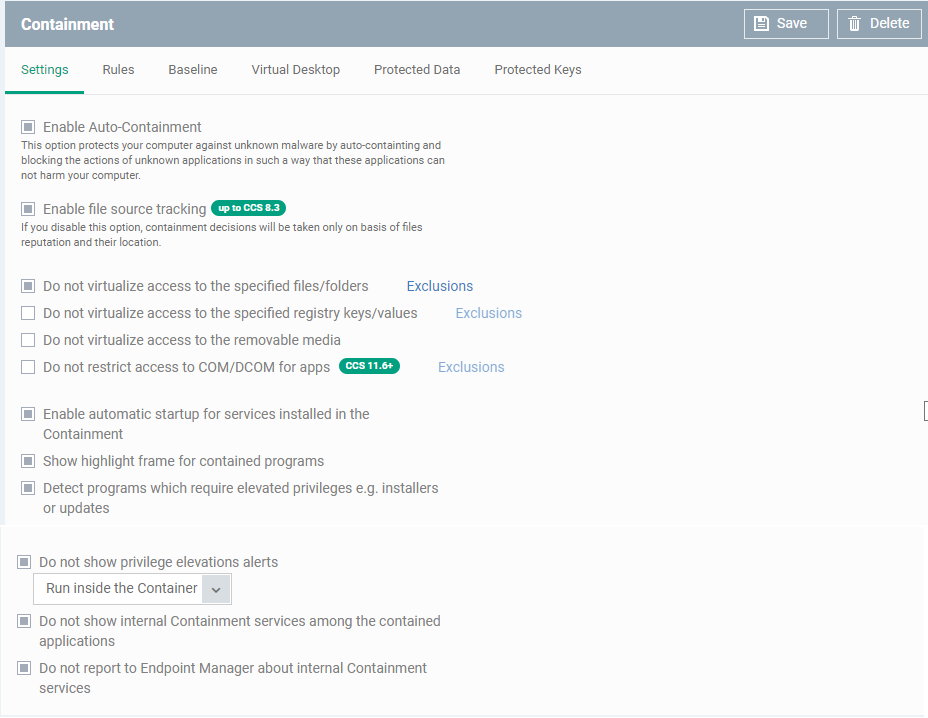Open Exclusions link for COM/DCOM apps

[471, 367]
